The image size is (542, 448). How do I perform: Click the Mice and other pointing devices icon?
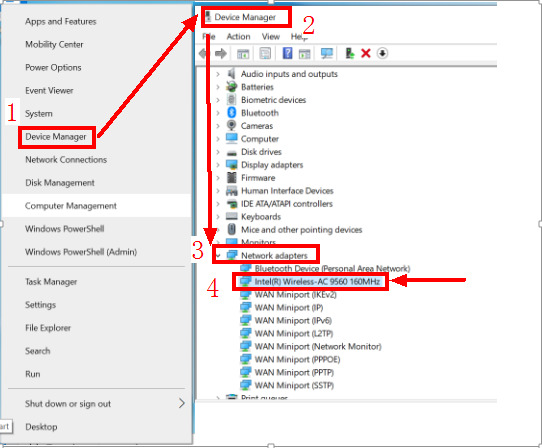231,230
